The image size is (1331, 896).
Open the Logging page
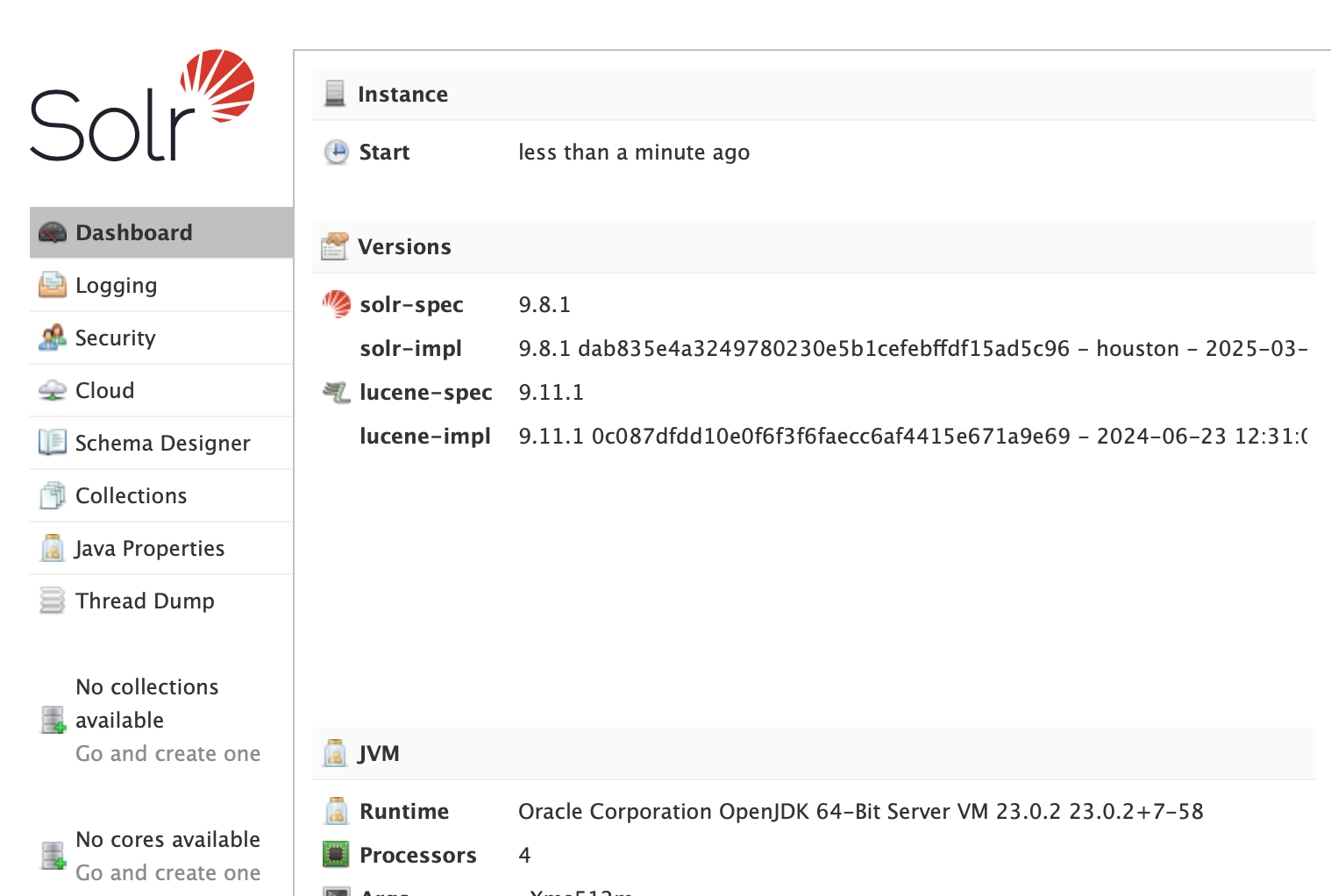(x=161, y=285)
